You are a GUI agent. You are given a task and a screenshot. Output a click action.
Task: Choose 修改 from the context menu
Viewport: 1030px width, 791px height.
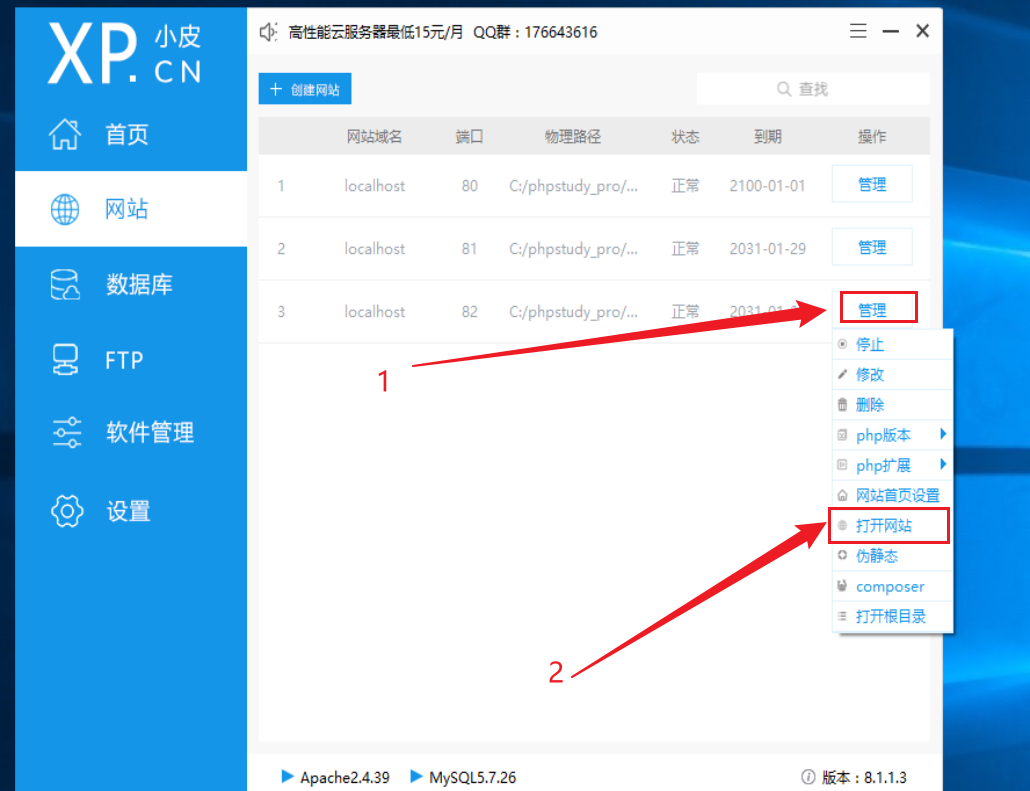click(893, 374)
